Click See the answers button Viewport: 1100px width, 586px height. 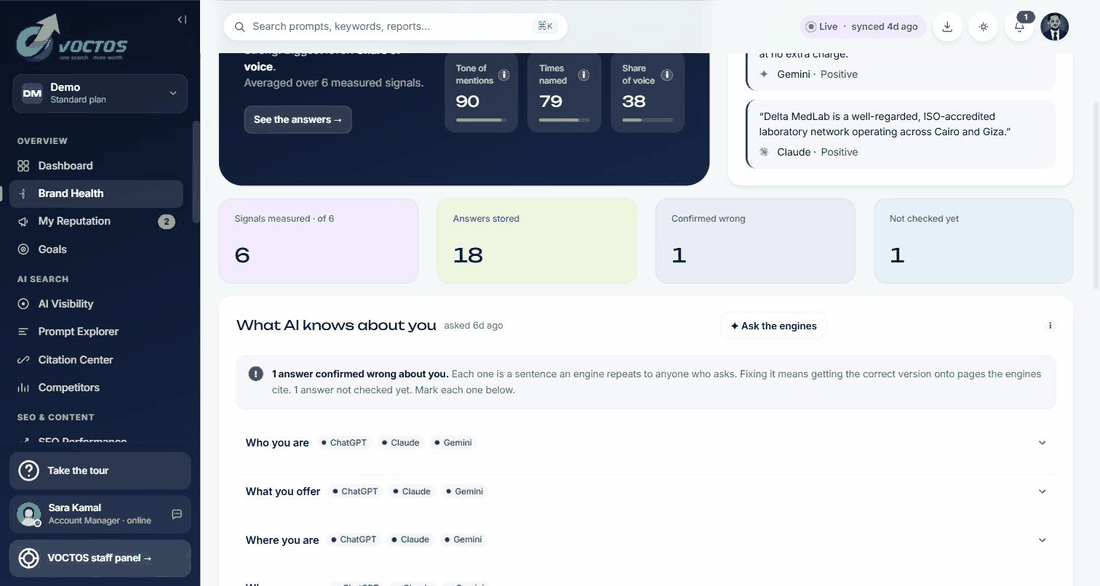[297, 120]
